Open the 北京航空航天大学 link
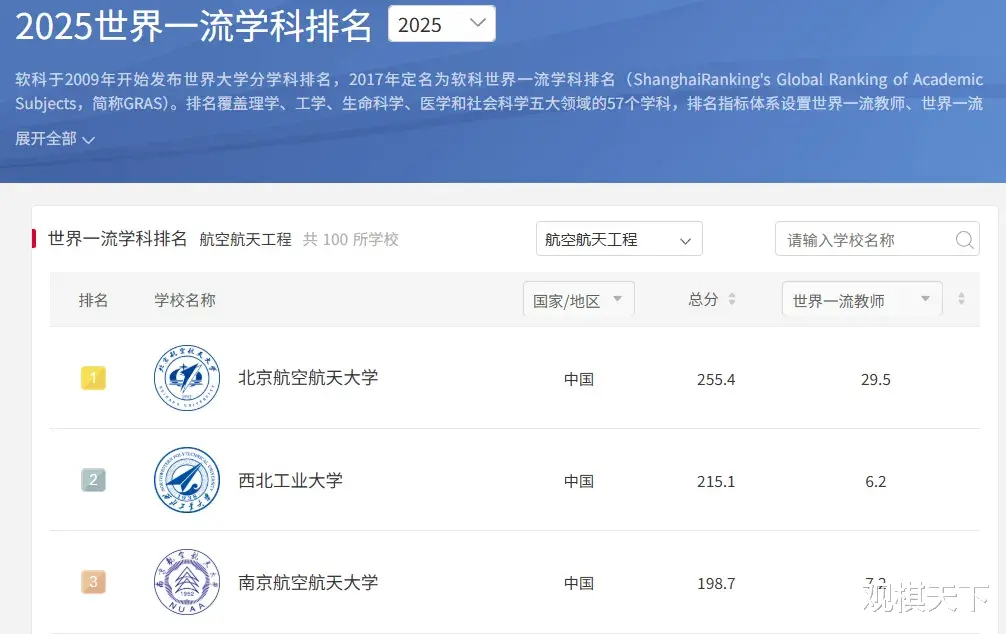Screen dimensions: 1006x634 pyautogui.click(x=308, y=378)
